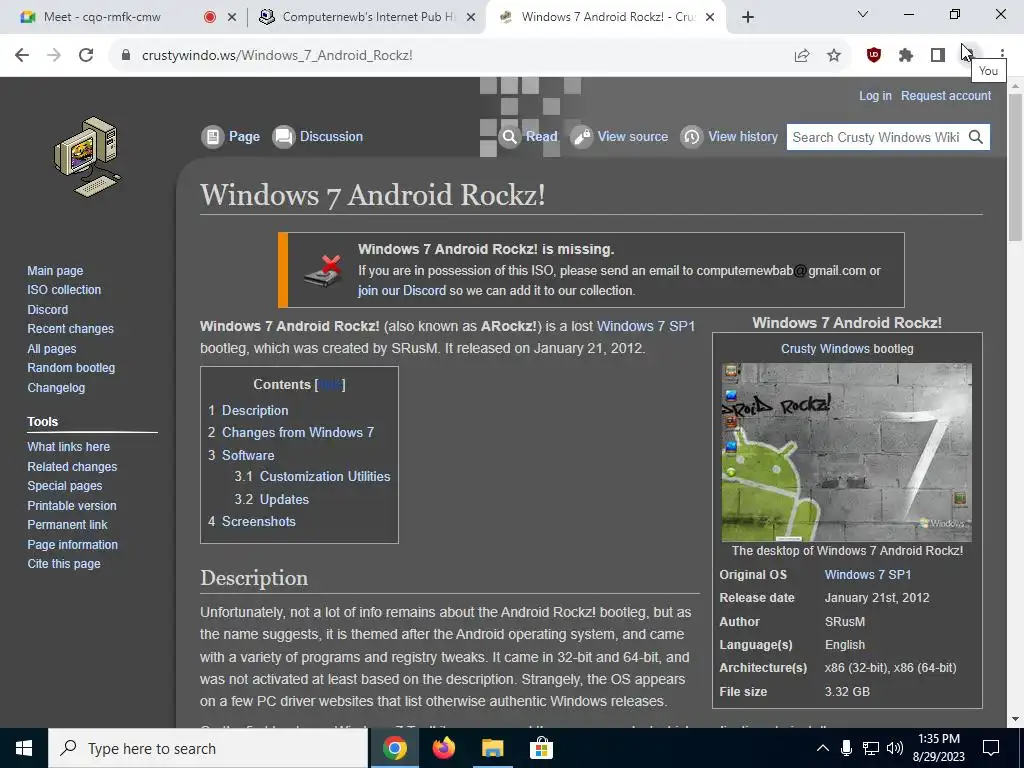Click into Search Crusty Windows Wiki field

click(875, 137)
